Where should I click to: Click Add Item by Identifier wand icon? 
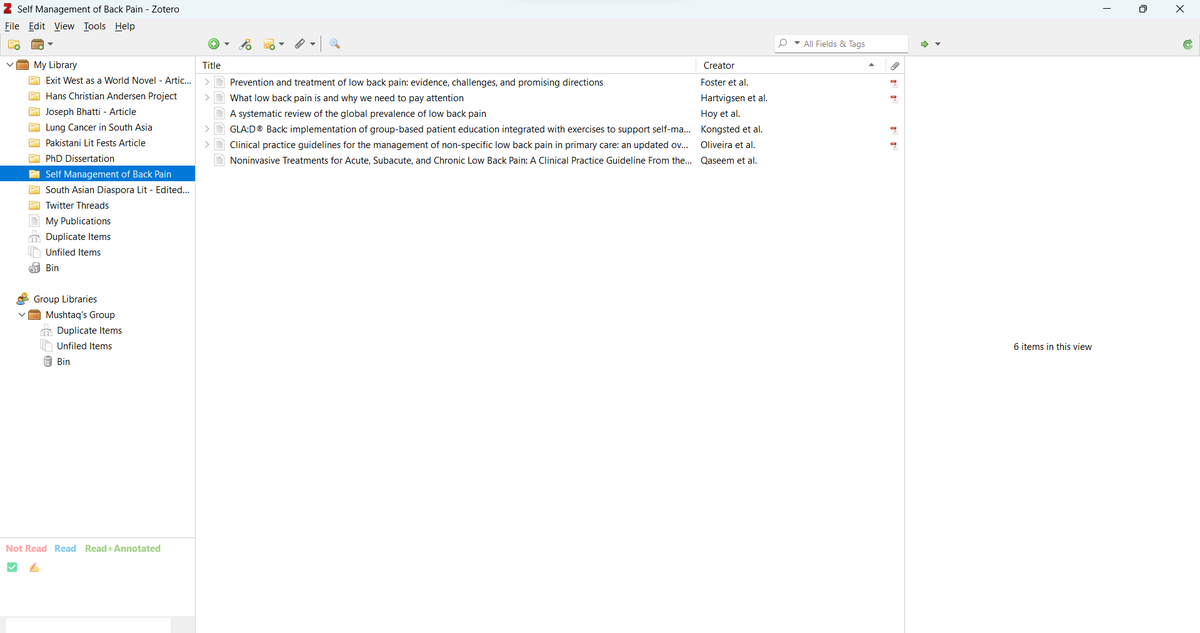click(246, 44)
